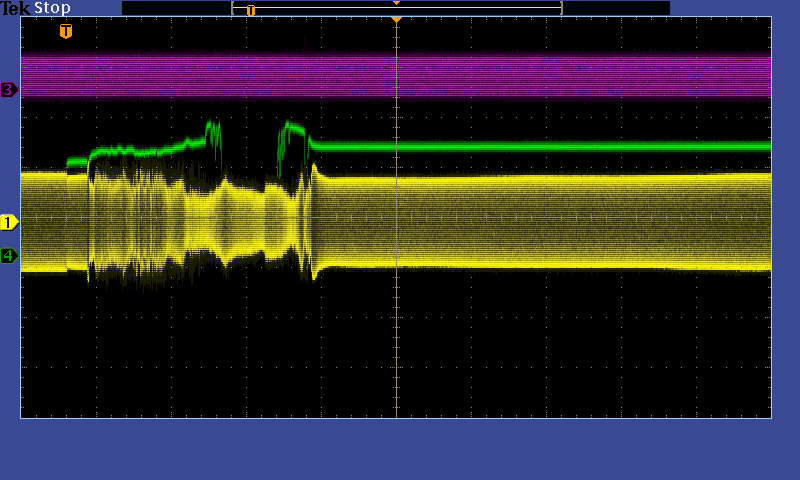Click the black record-length bar right section
This screenshot has width=800, height=480.
[616, 8]
